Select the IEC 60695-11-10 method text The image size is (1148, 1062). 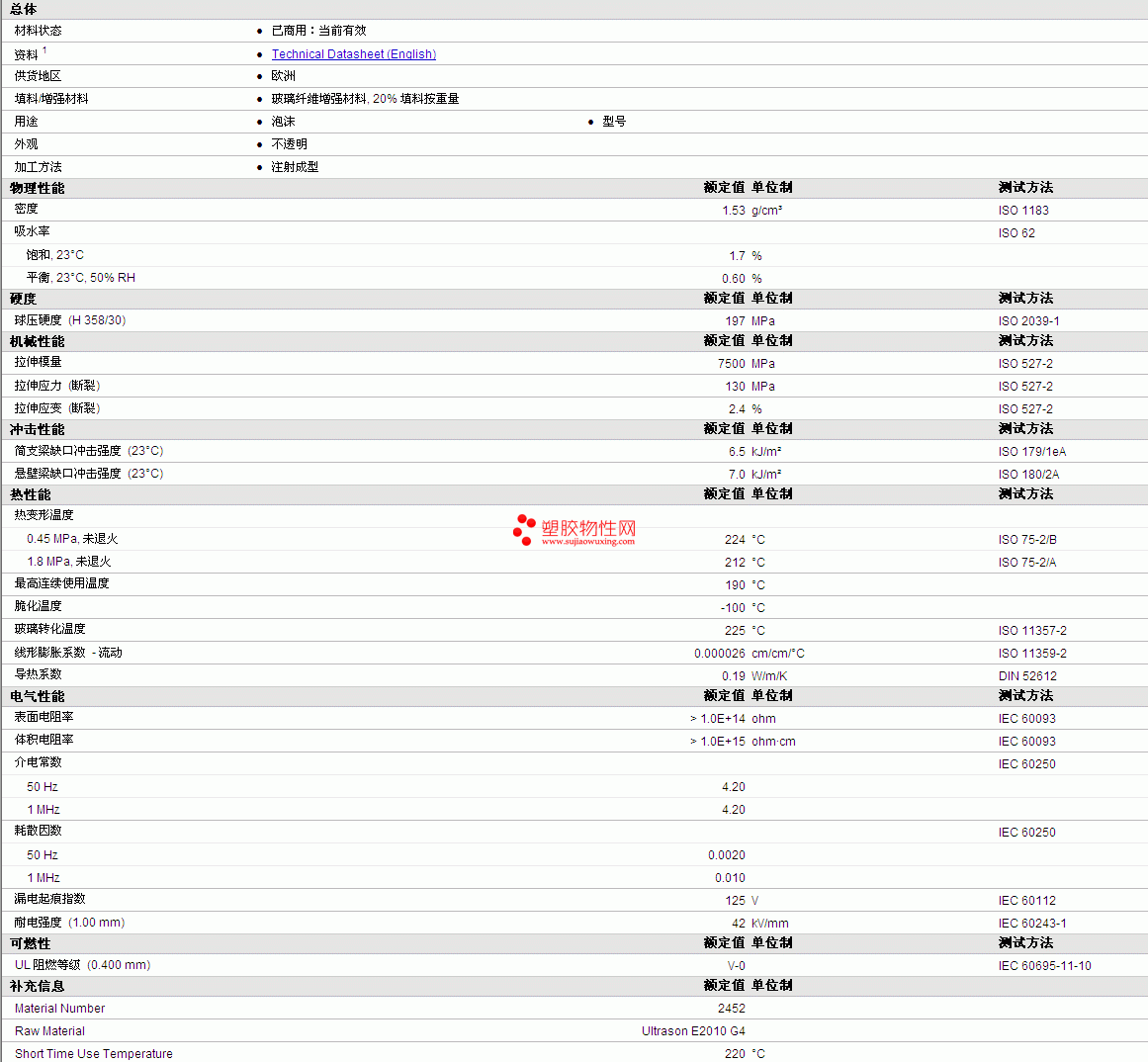click(x=1044, y=966)
